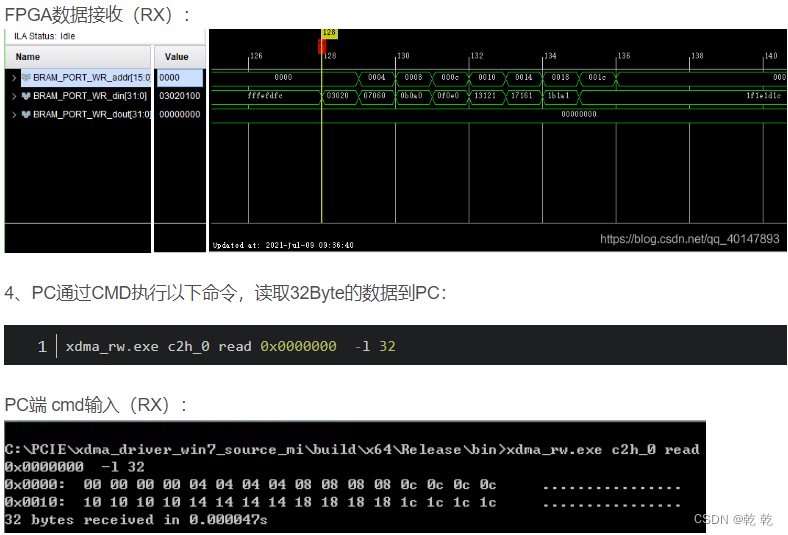The image size is (788, 535).
Task: Click the 0014 address waveform segment
Action: coord(523,77)
